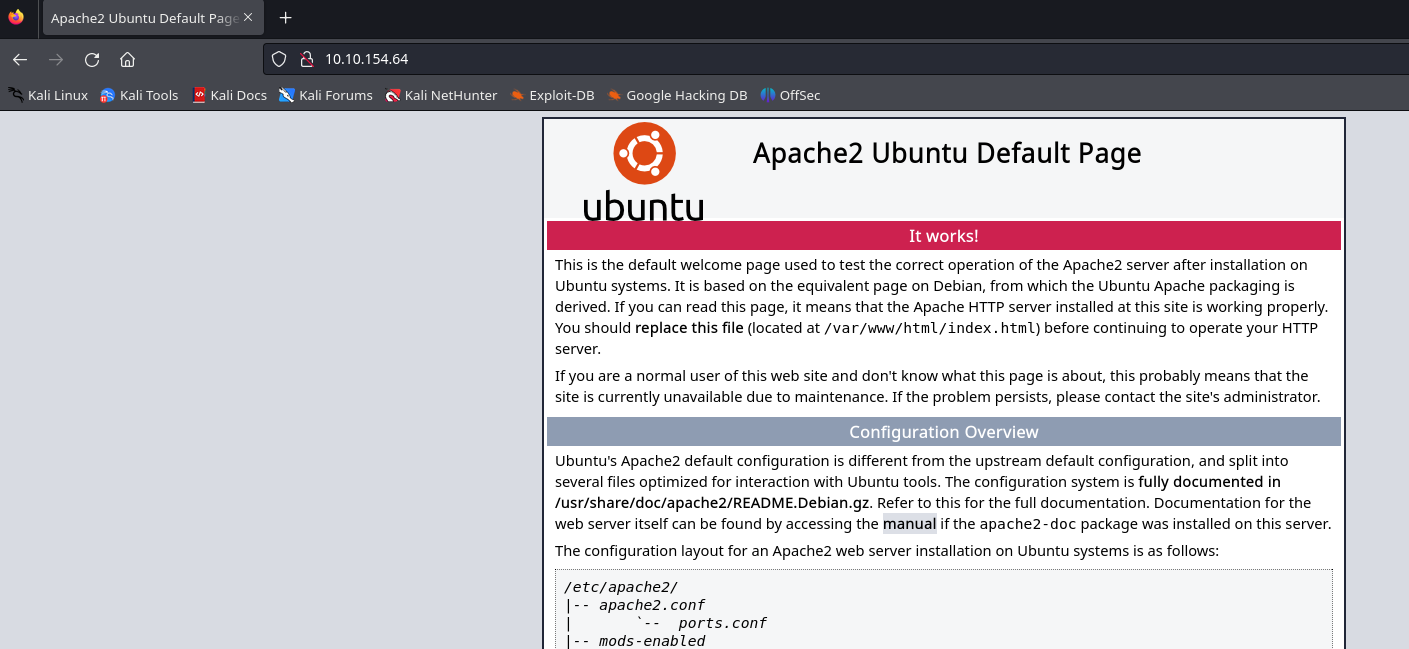Go back with the left arrow
The width and height of the screenshot is (1409, 649).
tap(19, 59)
